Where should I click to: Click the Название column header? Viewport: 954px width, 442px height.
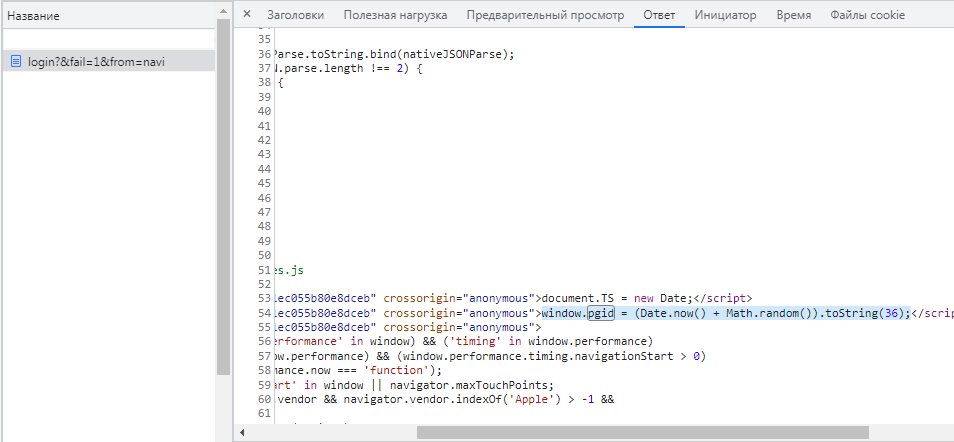click(x=35, y=17)
